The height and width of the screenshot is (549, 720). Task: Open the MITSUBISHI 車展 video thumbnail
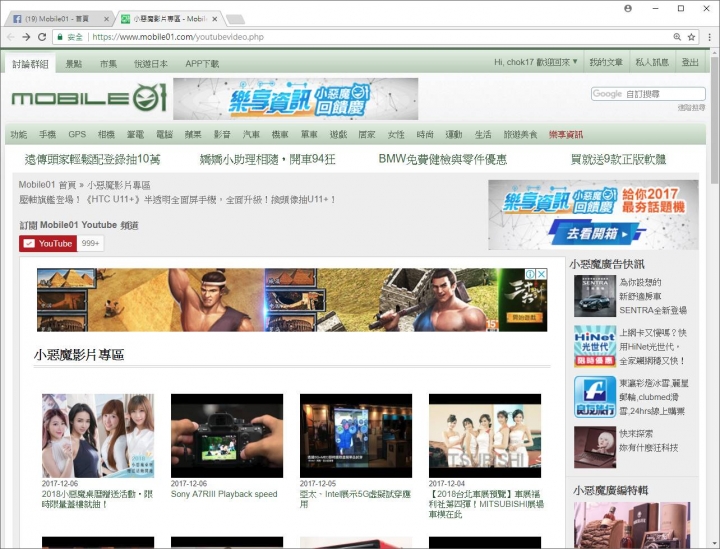[x=485, y=436]
